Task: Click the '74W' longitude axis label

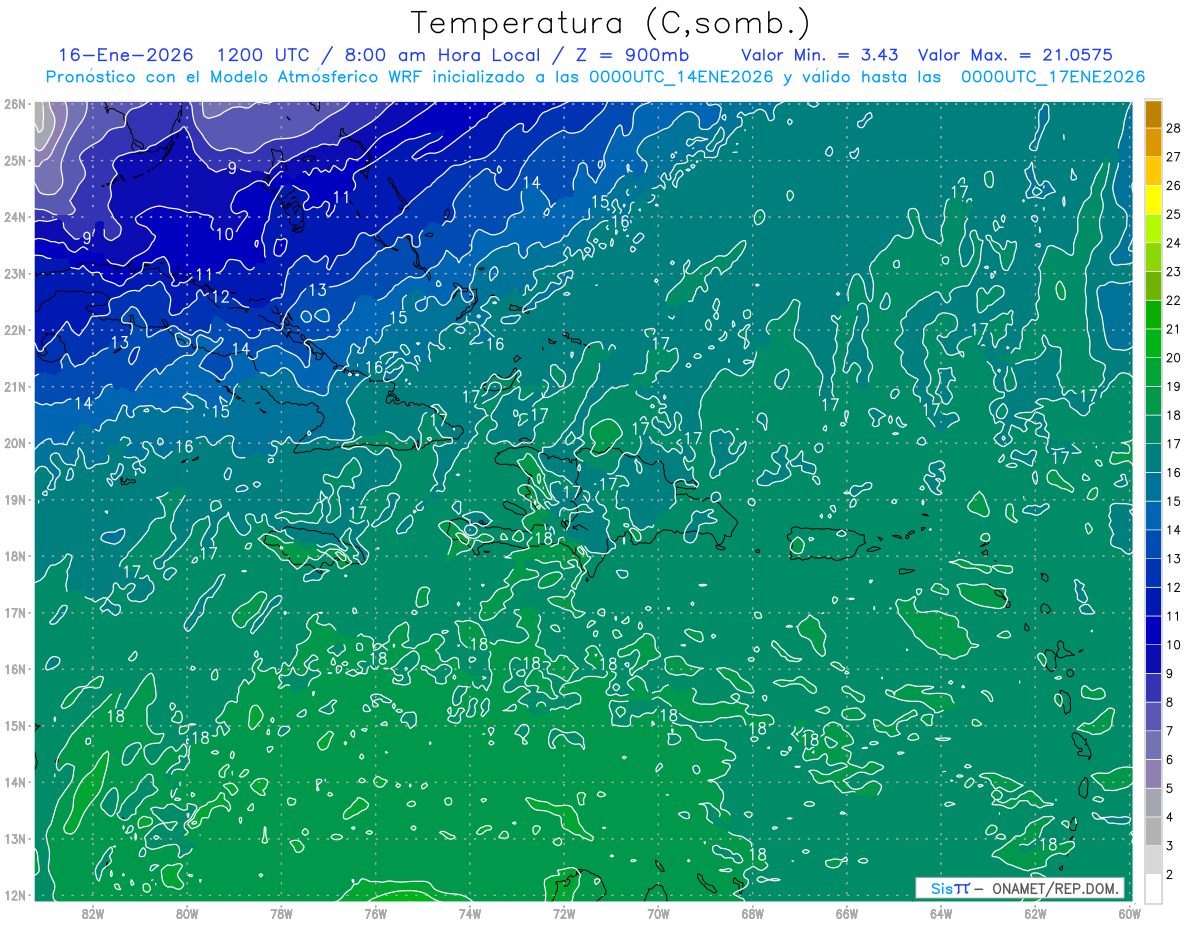Action: coord(469,913)
